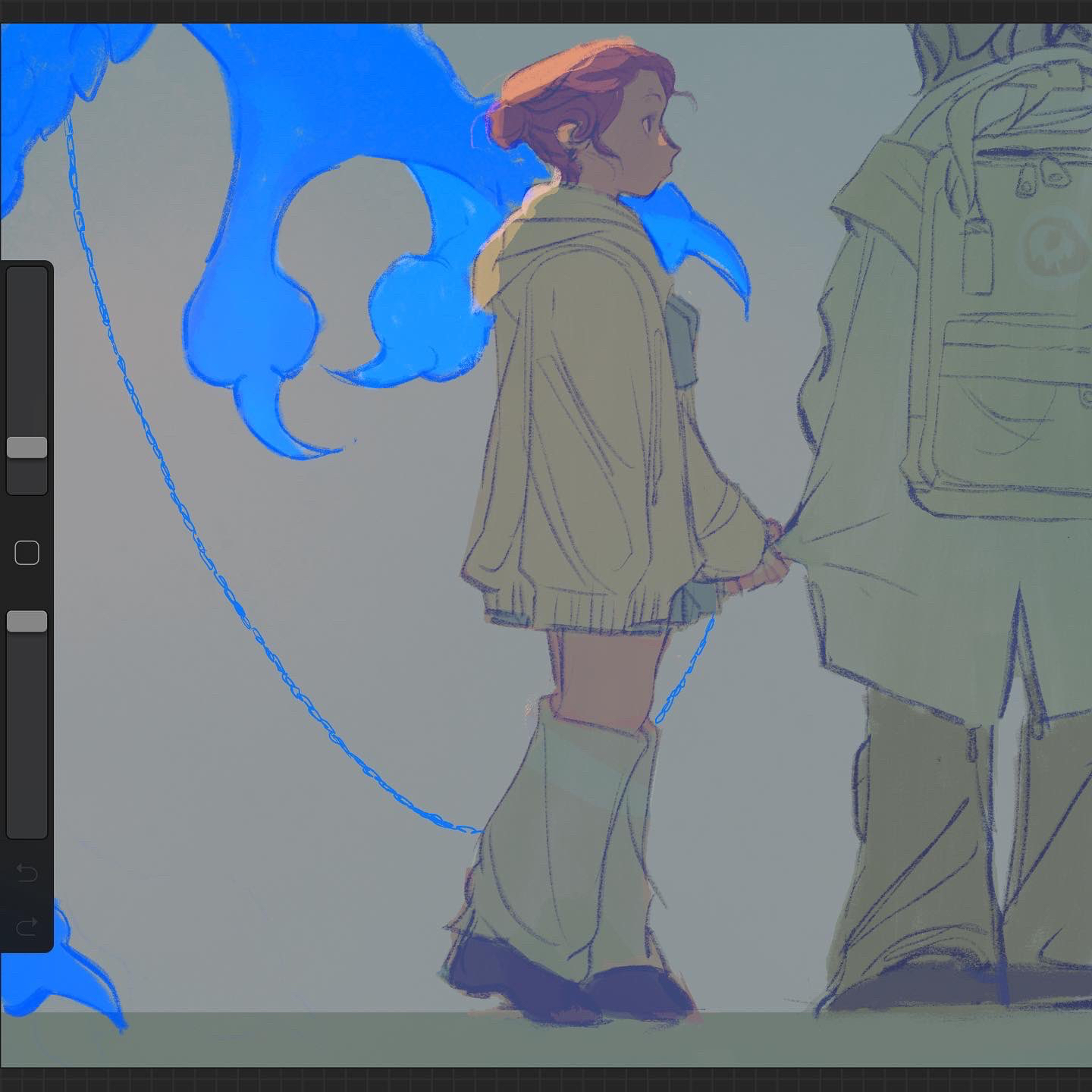Click the brush size slider handle
1092x1092 pixels.
27,447
